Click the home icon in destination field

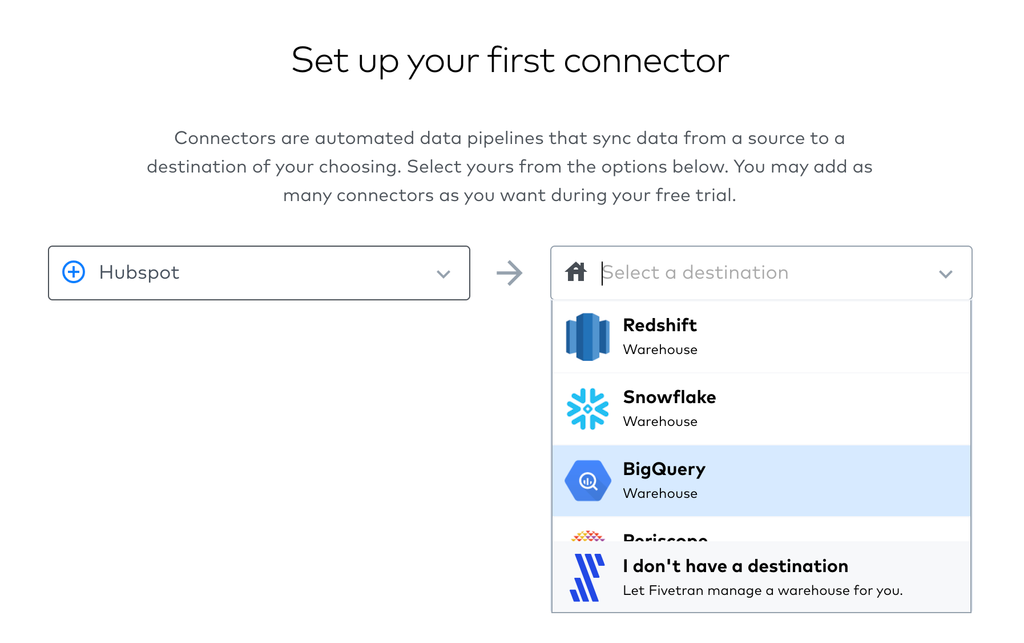click(x=576, y=272)
